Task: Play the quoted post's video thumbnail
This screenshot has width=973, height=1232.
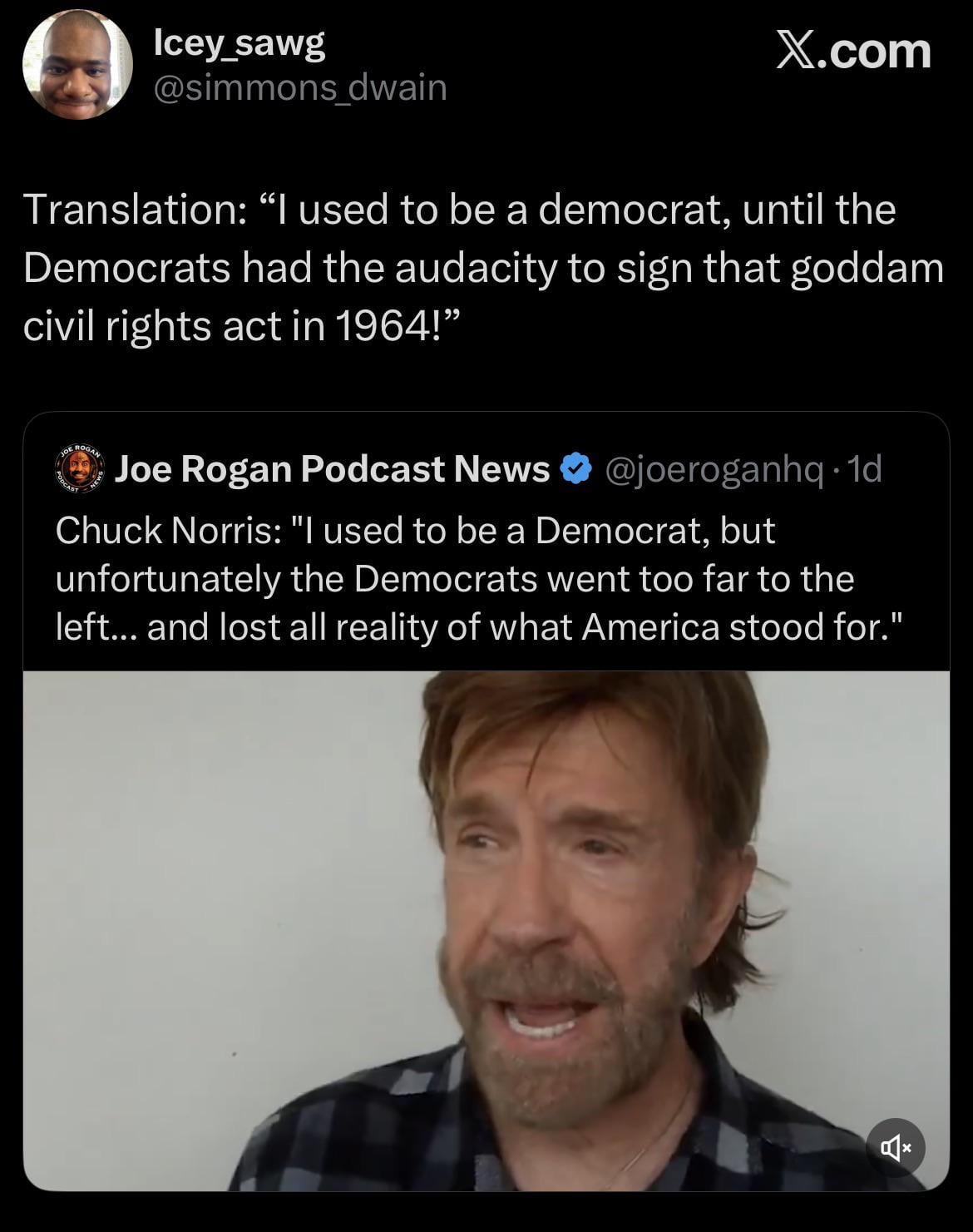Action: click(x=486, y=929)
